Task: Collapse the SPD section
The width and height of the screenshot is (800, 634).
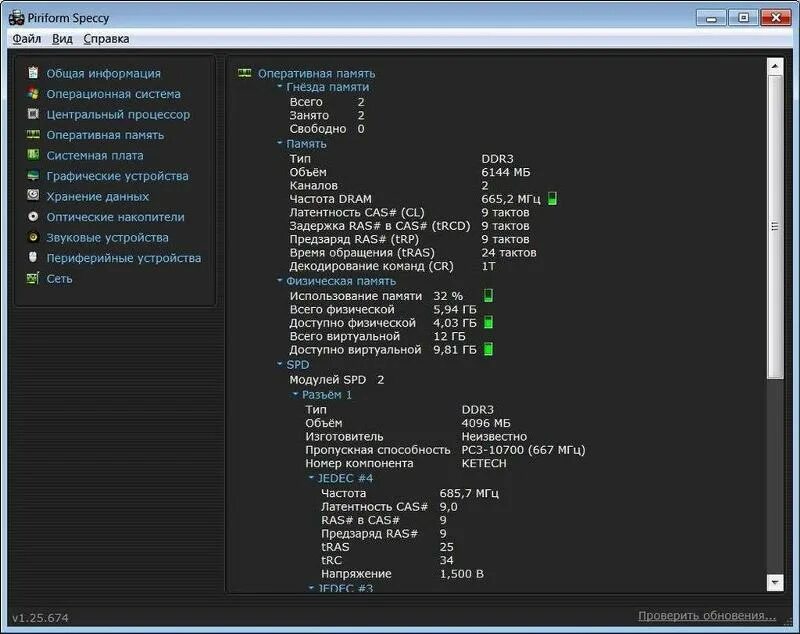Action: pos(280,364)
